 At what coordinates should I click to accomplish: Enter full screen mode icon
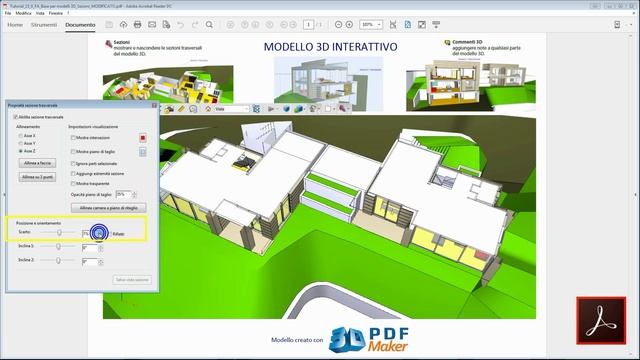click(x=422, y=24)
